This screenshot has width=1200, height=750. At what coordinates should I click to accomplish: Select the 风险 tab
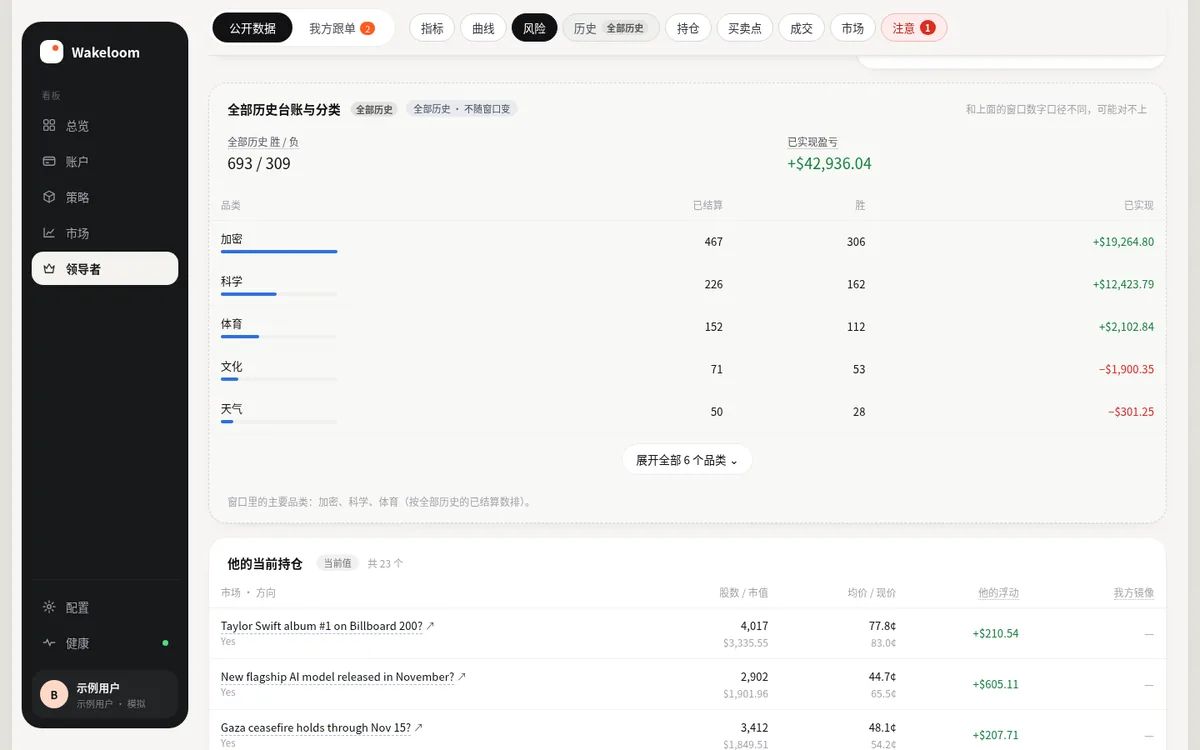534,28
